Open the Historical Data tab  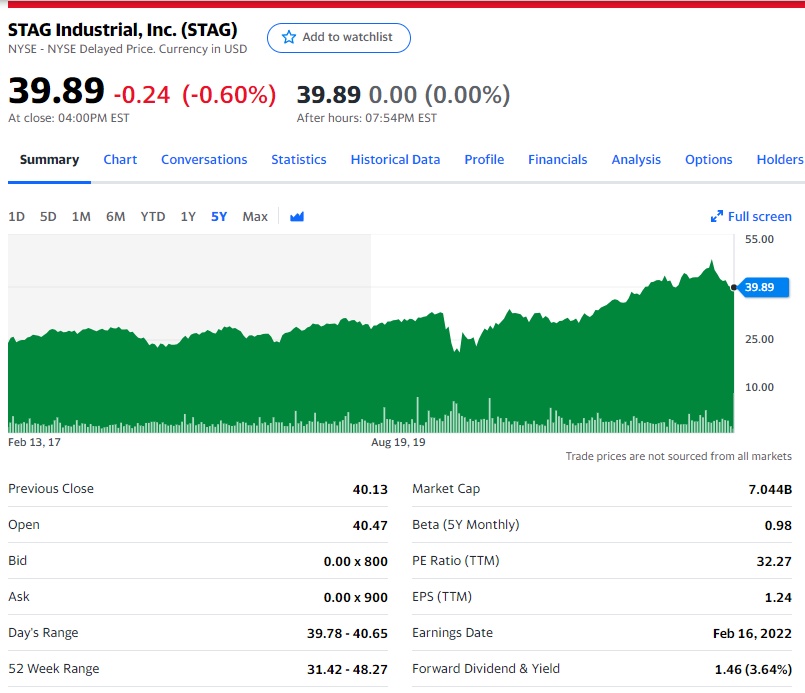click(x=395, y=160)
